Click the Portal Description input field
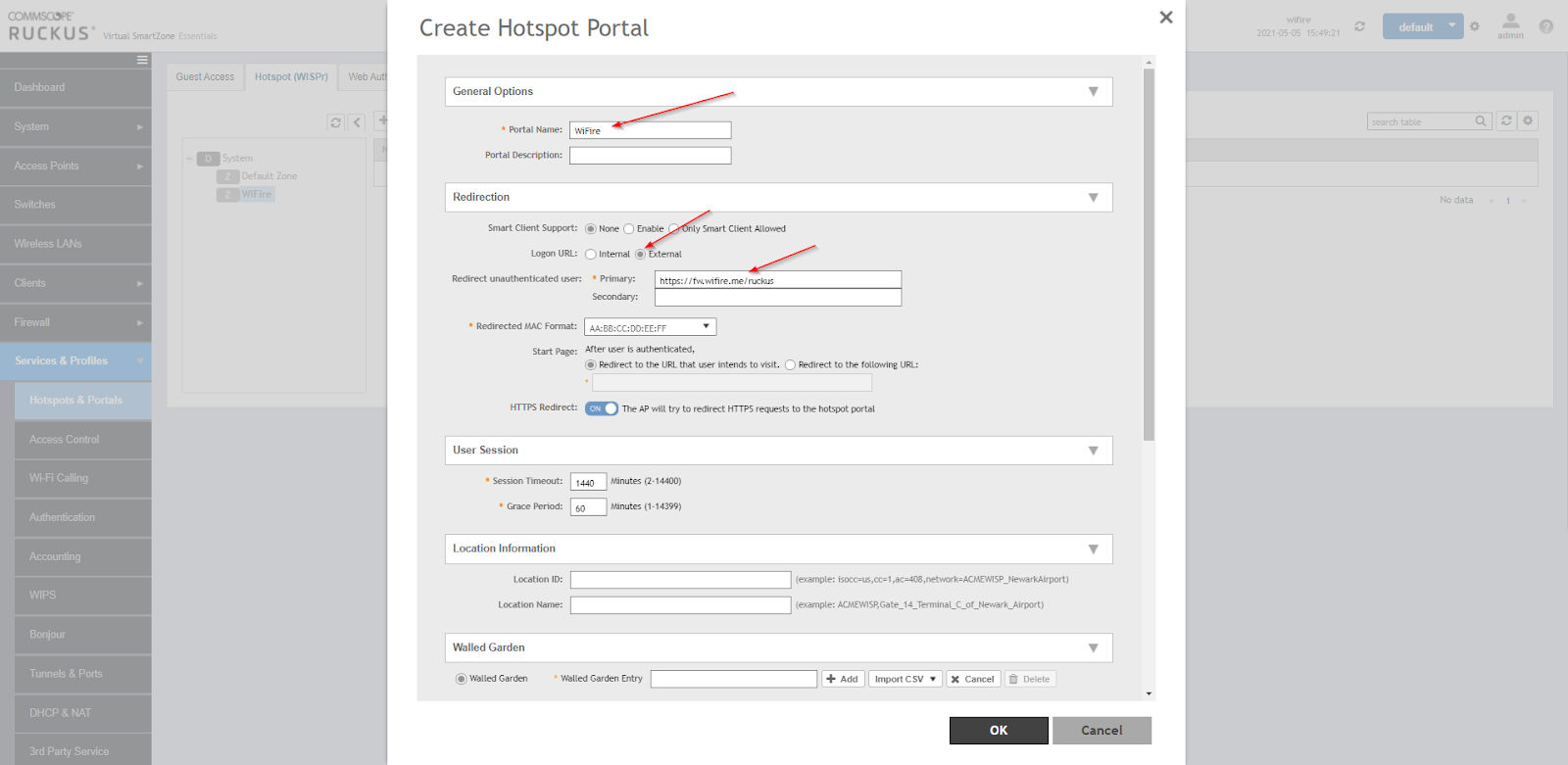This screenshot has height=765, width=1568. (650, 155)
